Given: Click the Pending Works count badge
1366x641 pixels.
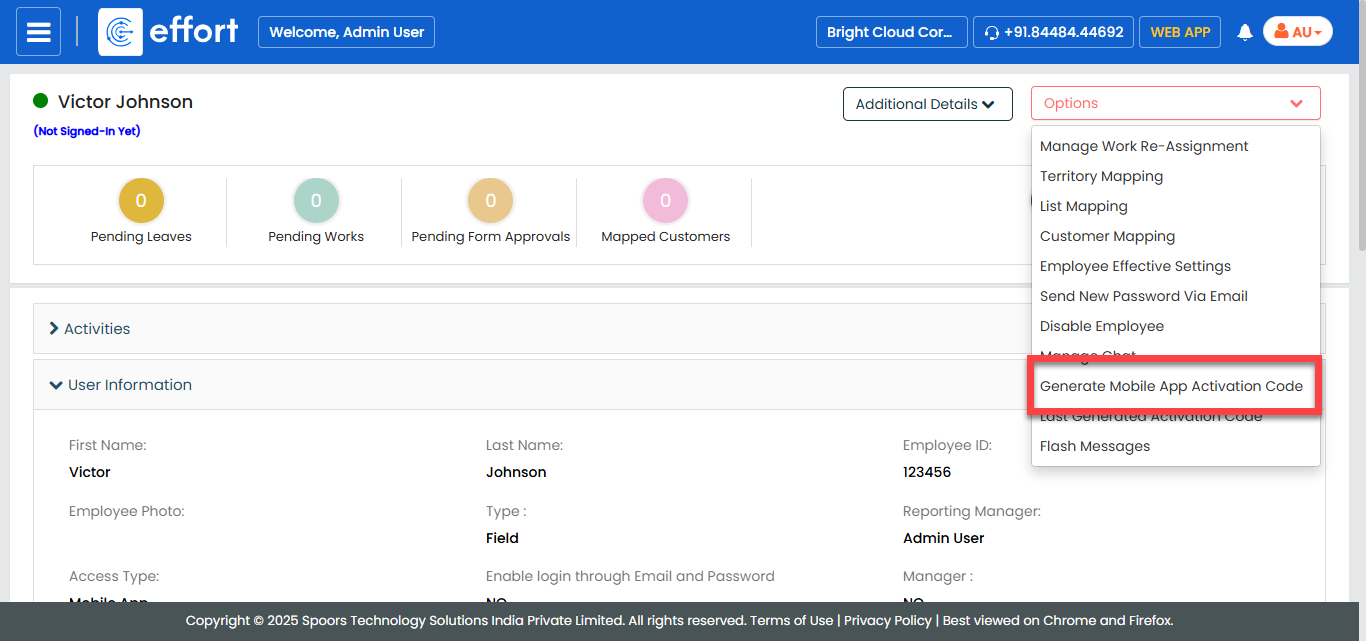Looking at the screenshot, I should [x=316, y=201].
